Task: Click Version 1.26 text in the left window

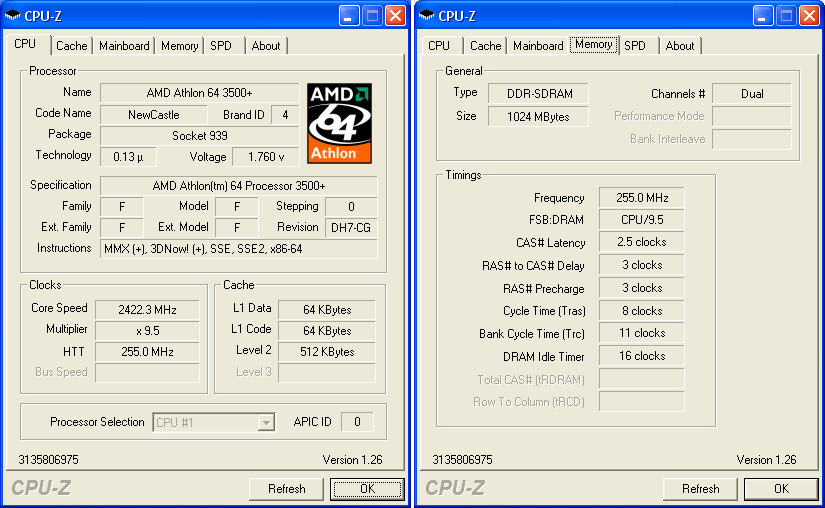Action: click(x=353, y=460)
